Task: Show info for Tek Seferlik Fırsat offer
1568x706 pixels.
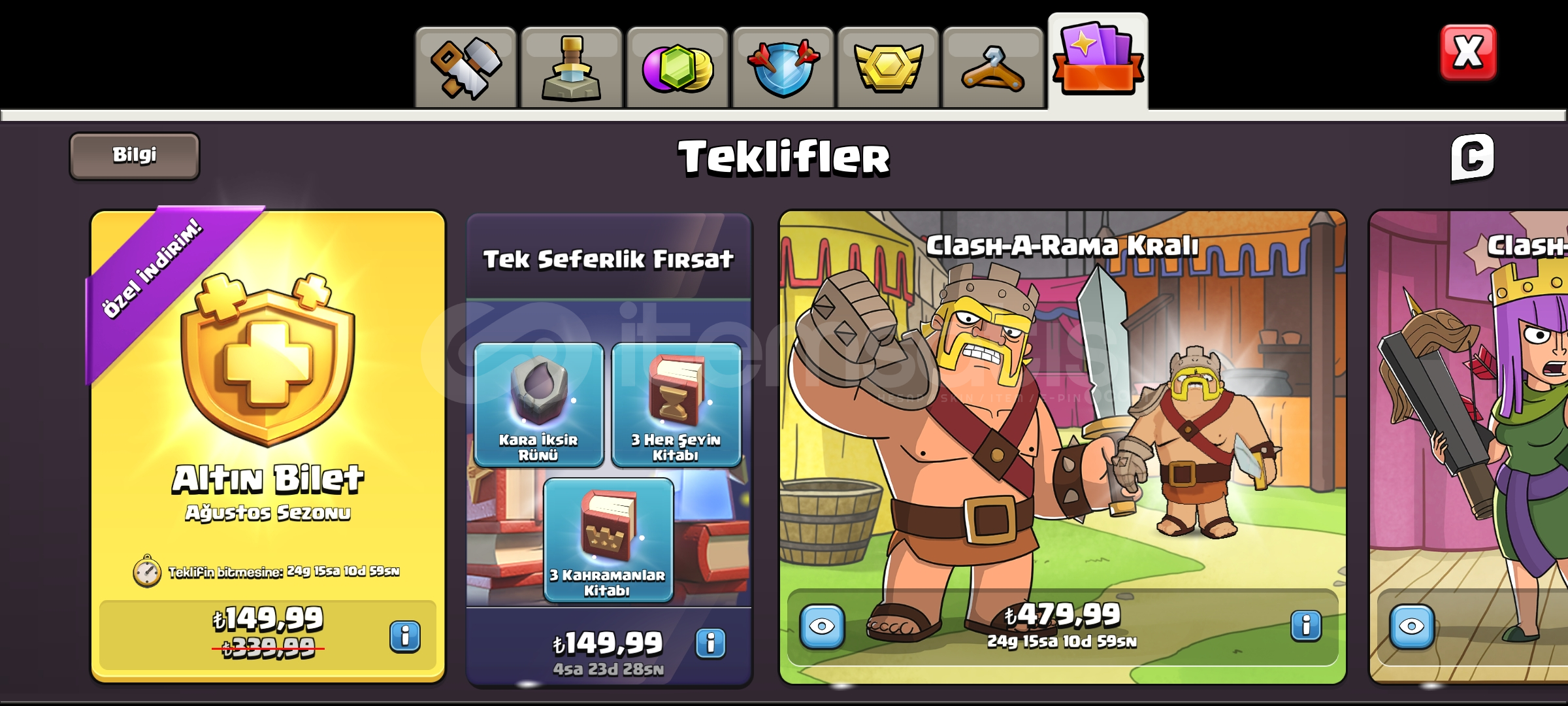Action: (711, 643)
